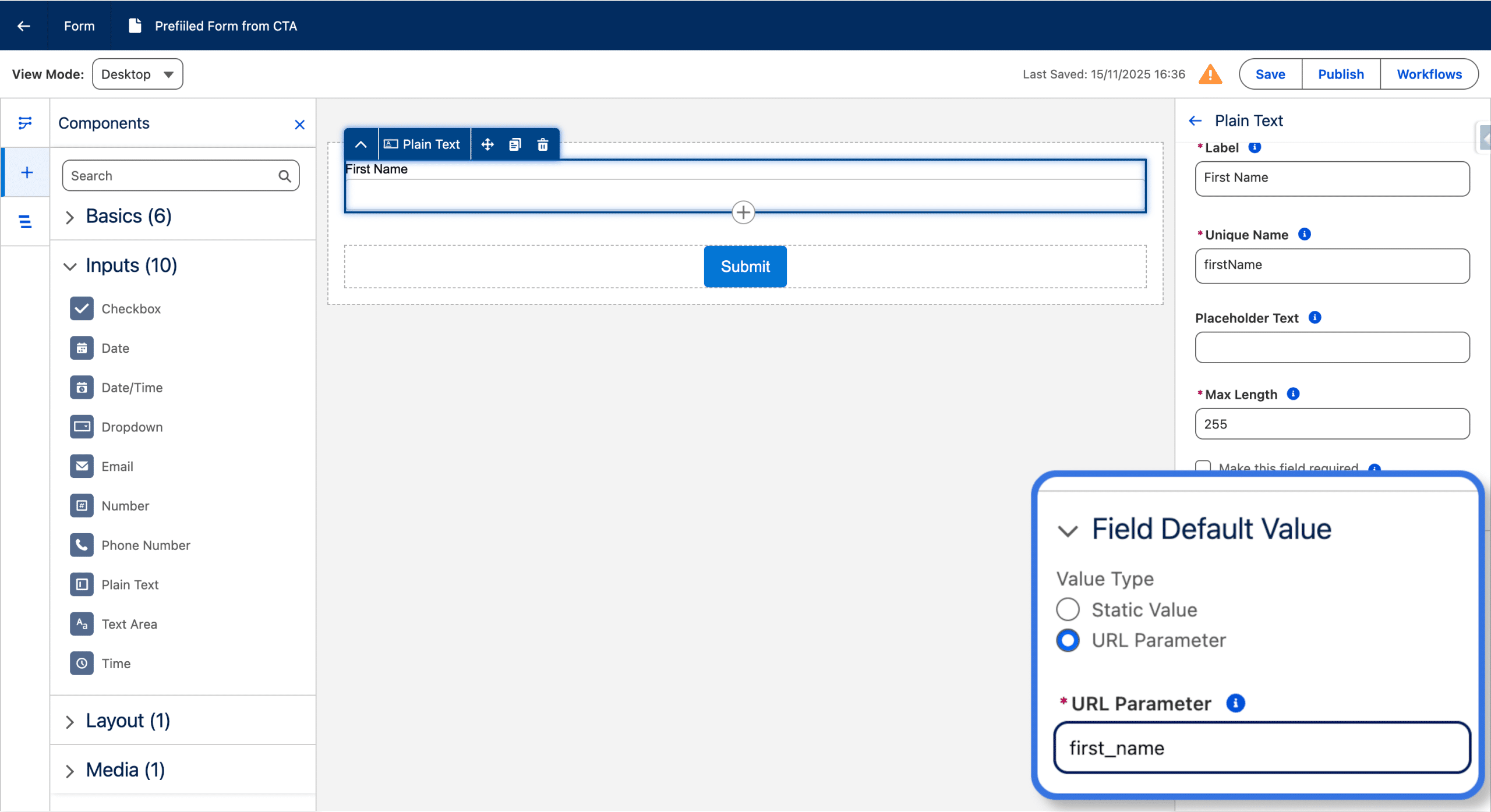Click the plus add-component circle below field
Image resolution: width=1491 pixels, height=812 pixels.
tap(743, 212)
